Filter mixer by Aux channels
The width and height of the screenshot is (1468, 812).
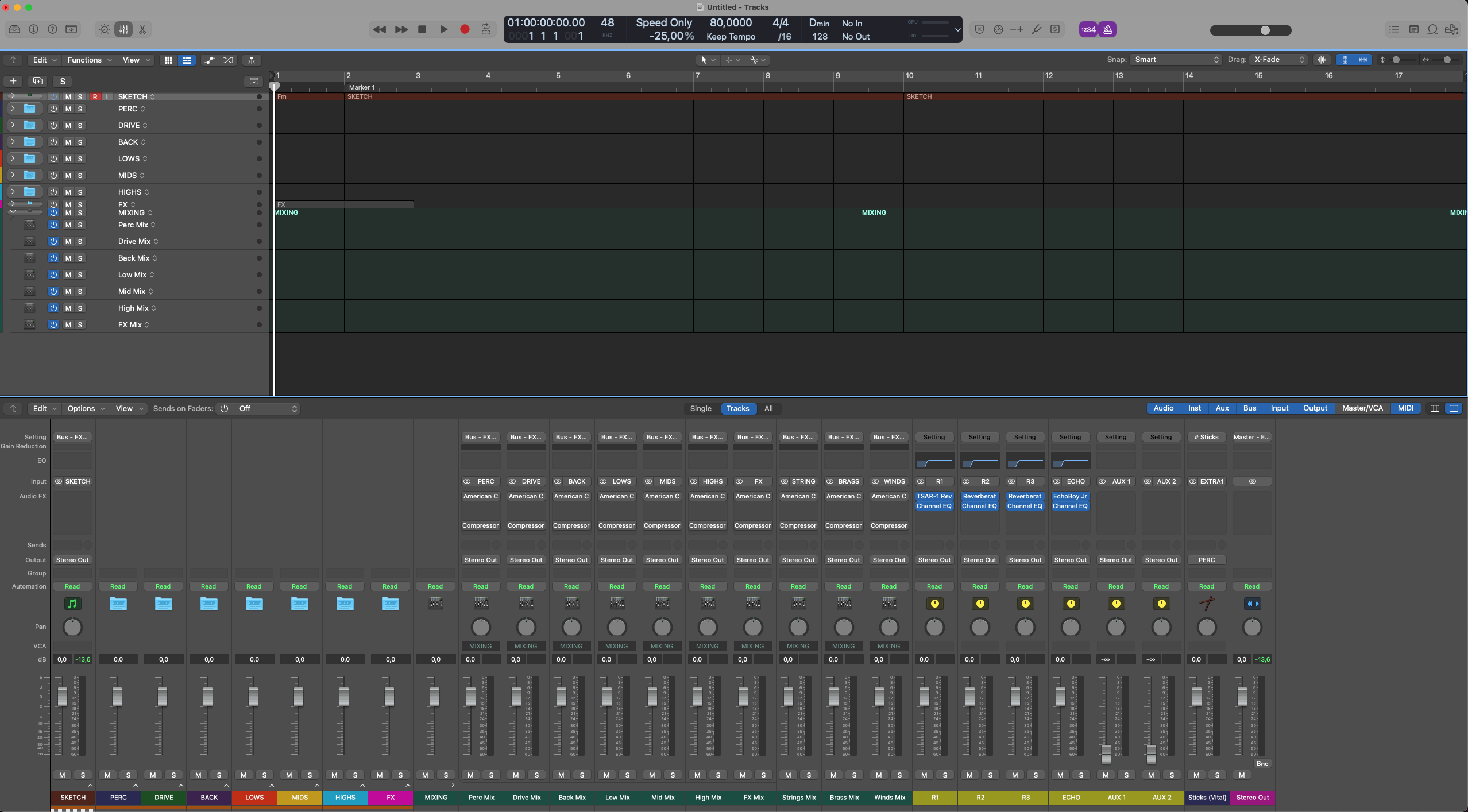click(1222, 408)
